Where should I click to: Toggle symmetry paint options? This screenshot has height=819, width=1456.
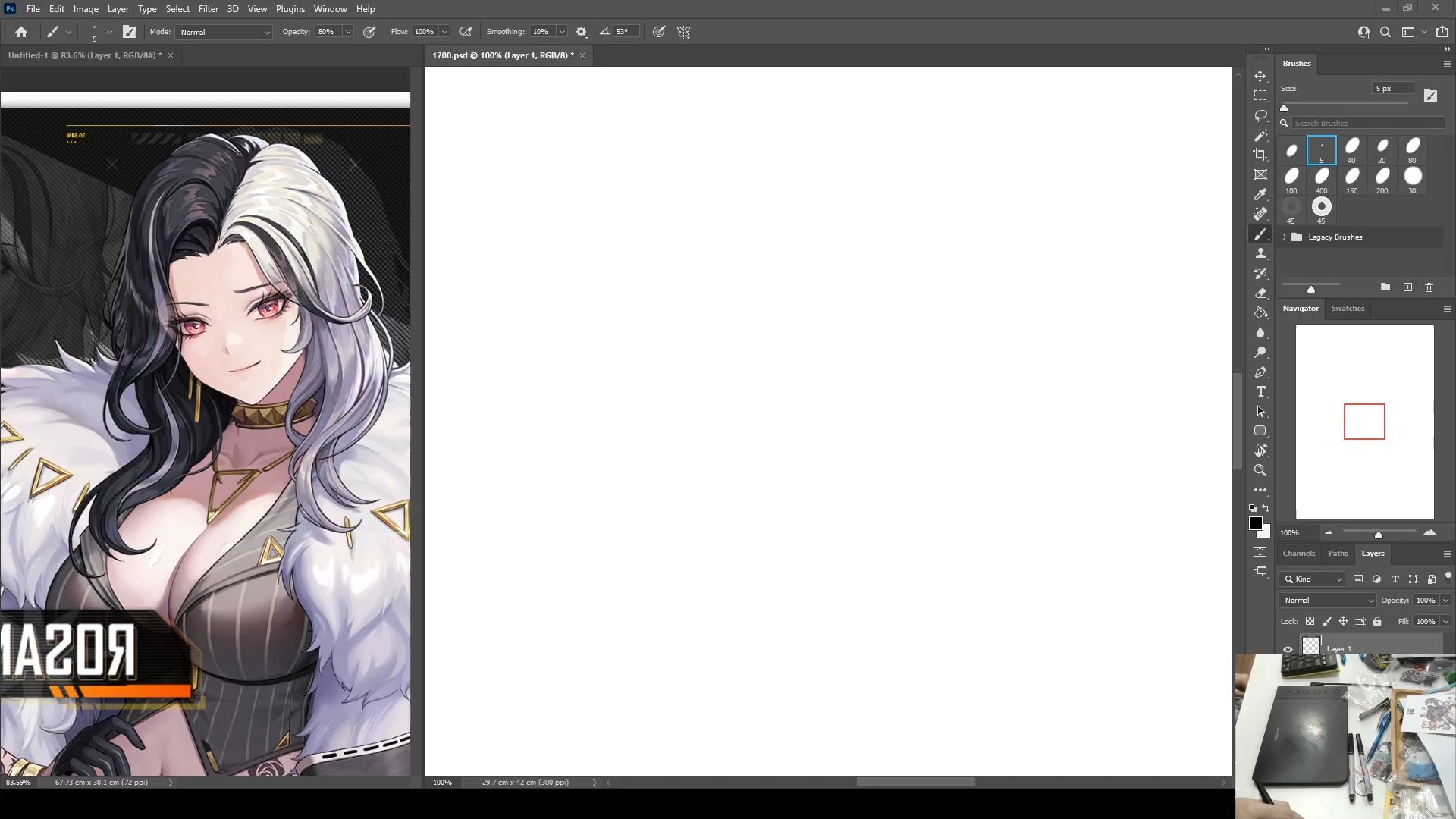tap(683, 32)
